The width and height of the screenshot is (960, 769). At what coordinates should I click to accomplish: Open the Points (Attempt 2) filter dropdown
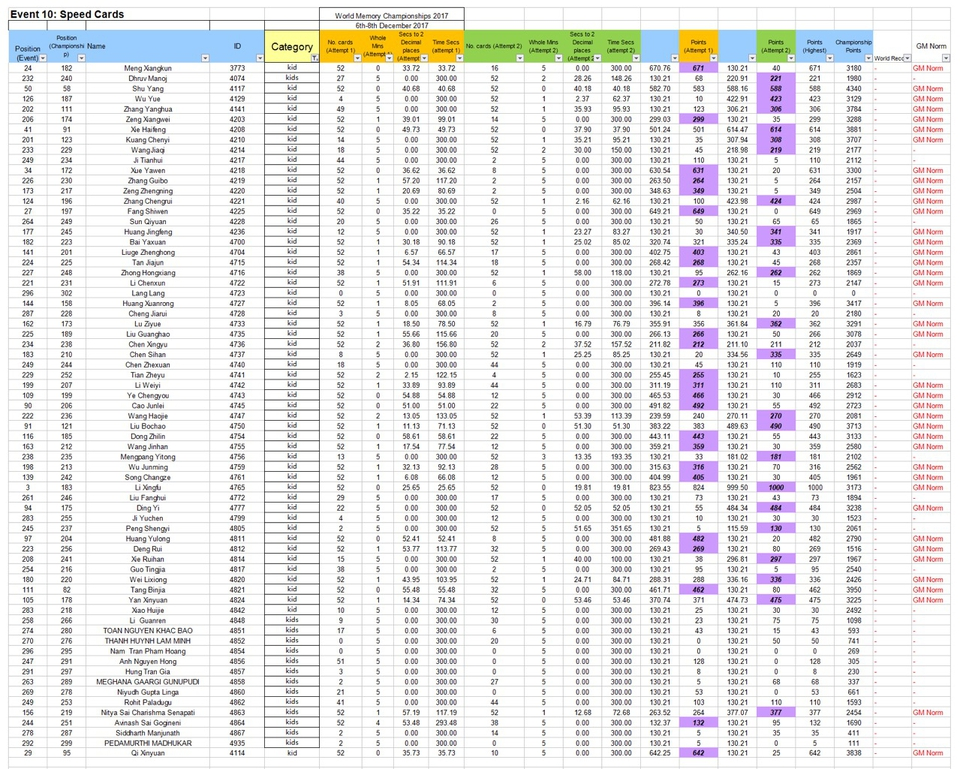(791, 58)
